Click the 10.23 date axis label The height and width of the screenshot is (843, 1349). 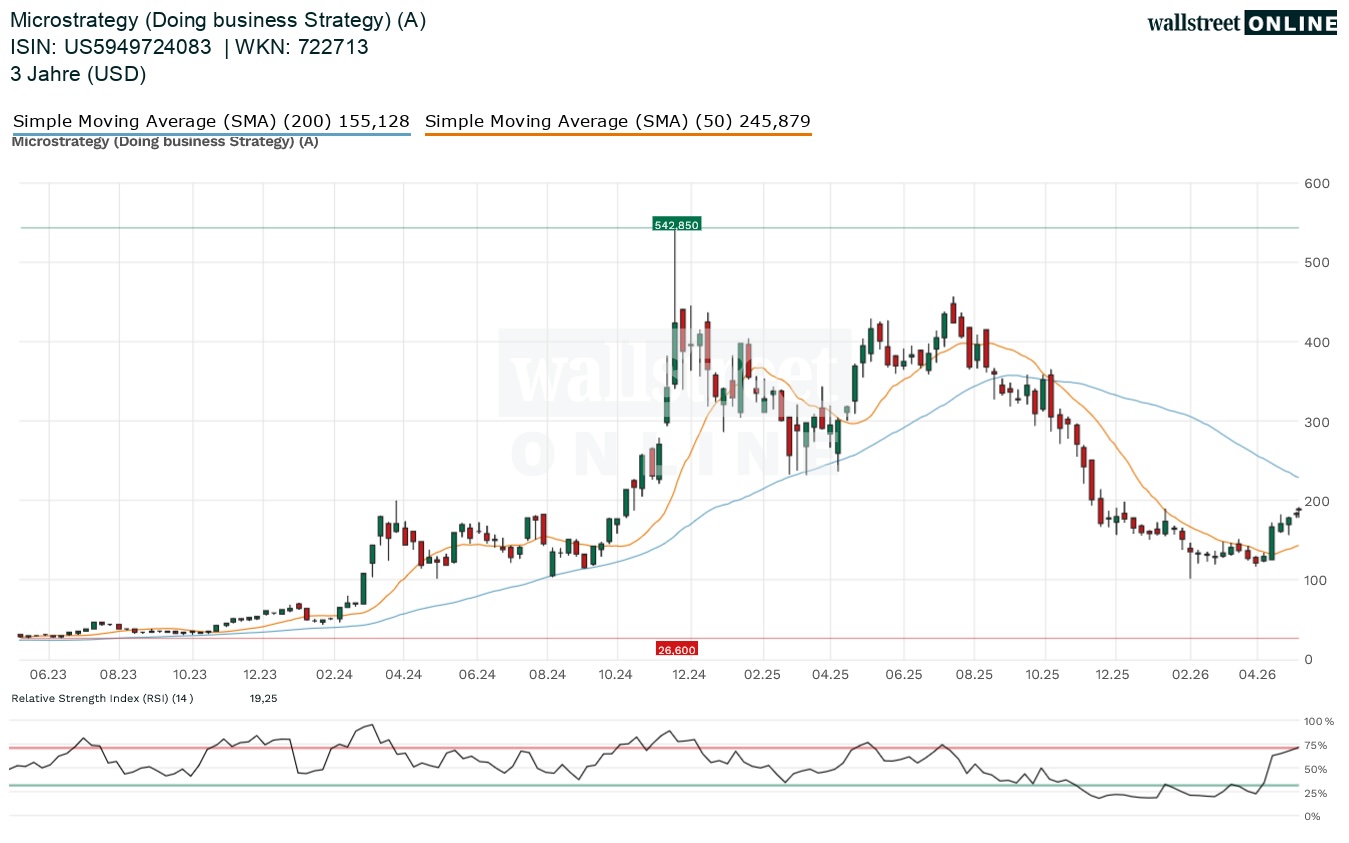pyautogui.click(x=190, y=675)
